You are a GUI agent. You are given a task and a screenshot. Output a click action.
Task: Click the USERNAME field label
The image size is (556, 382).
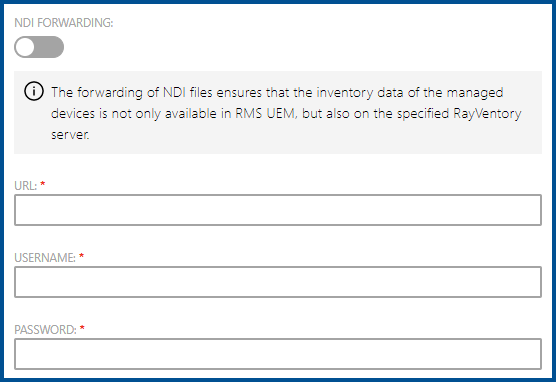pos(45,258)
